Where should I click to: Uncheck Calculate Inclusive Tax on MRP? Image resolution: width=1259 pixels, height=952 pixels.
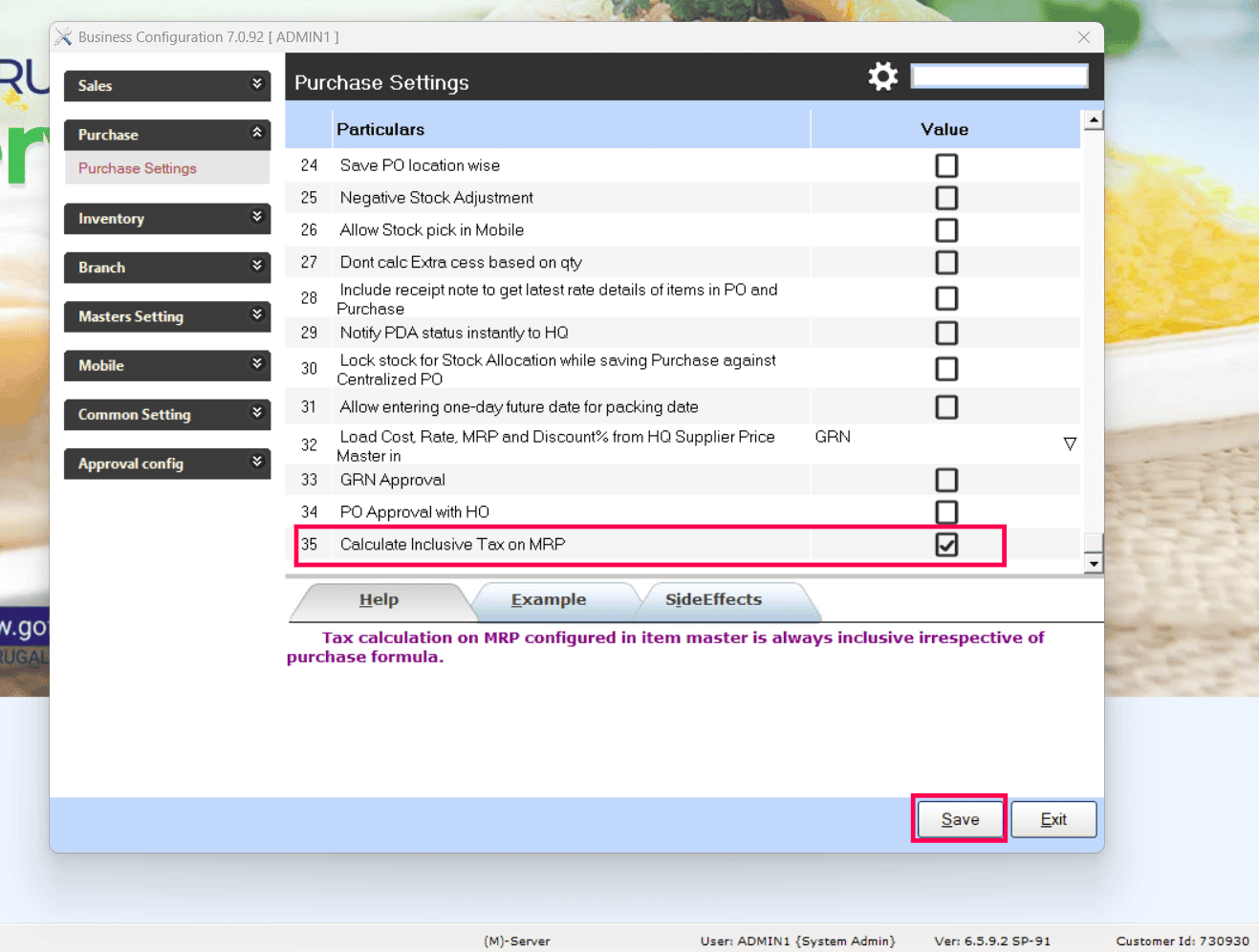click(946, 545)
